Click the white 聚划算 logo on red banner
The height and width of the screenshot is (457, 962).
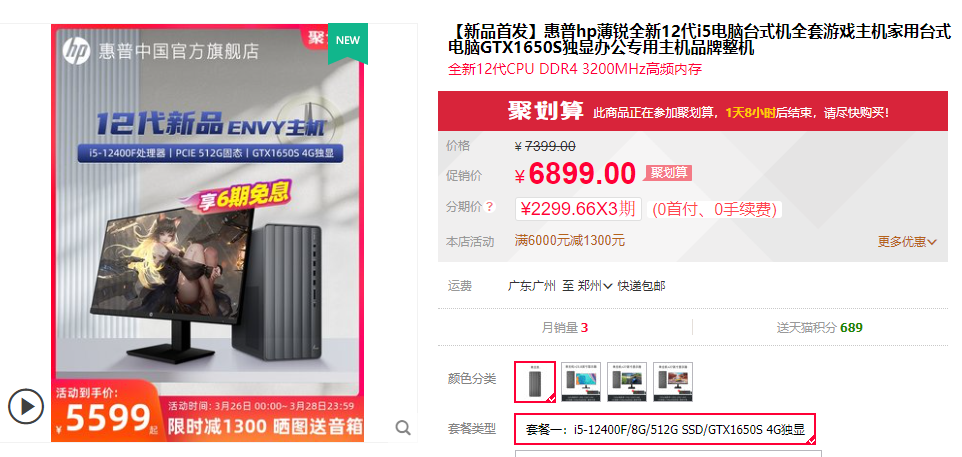pyautogui.click(x=545, y=111)
